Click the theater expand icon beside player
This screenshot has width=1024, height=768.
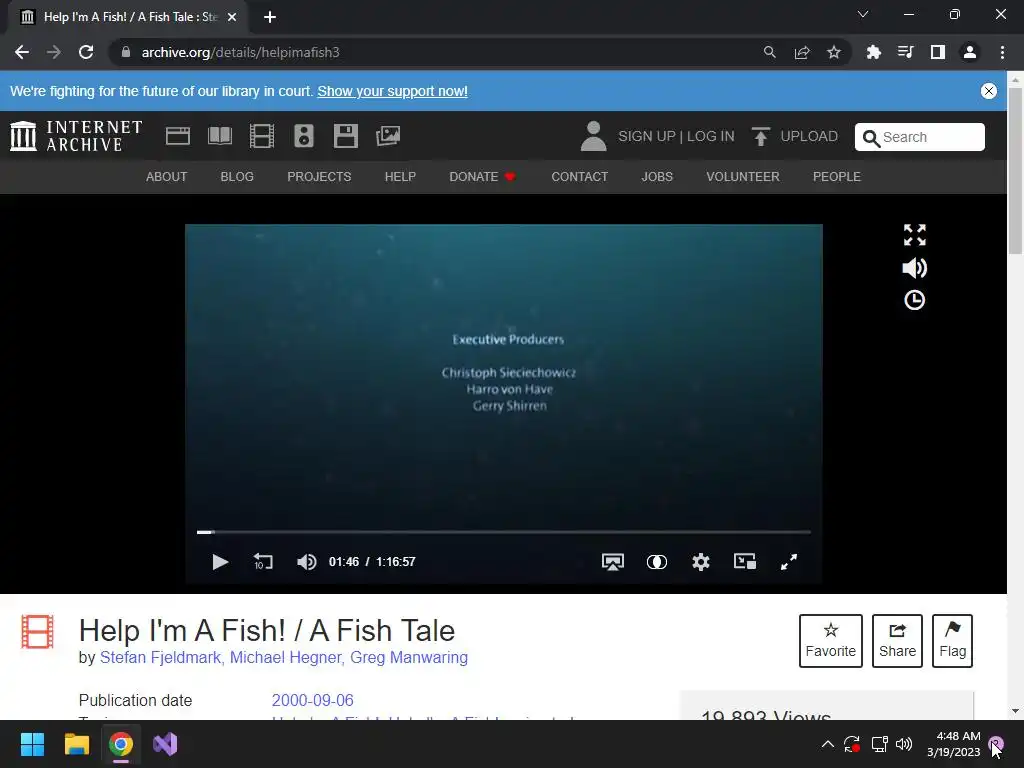914,235
